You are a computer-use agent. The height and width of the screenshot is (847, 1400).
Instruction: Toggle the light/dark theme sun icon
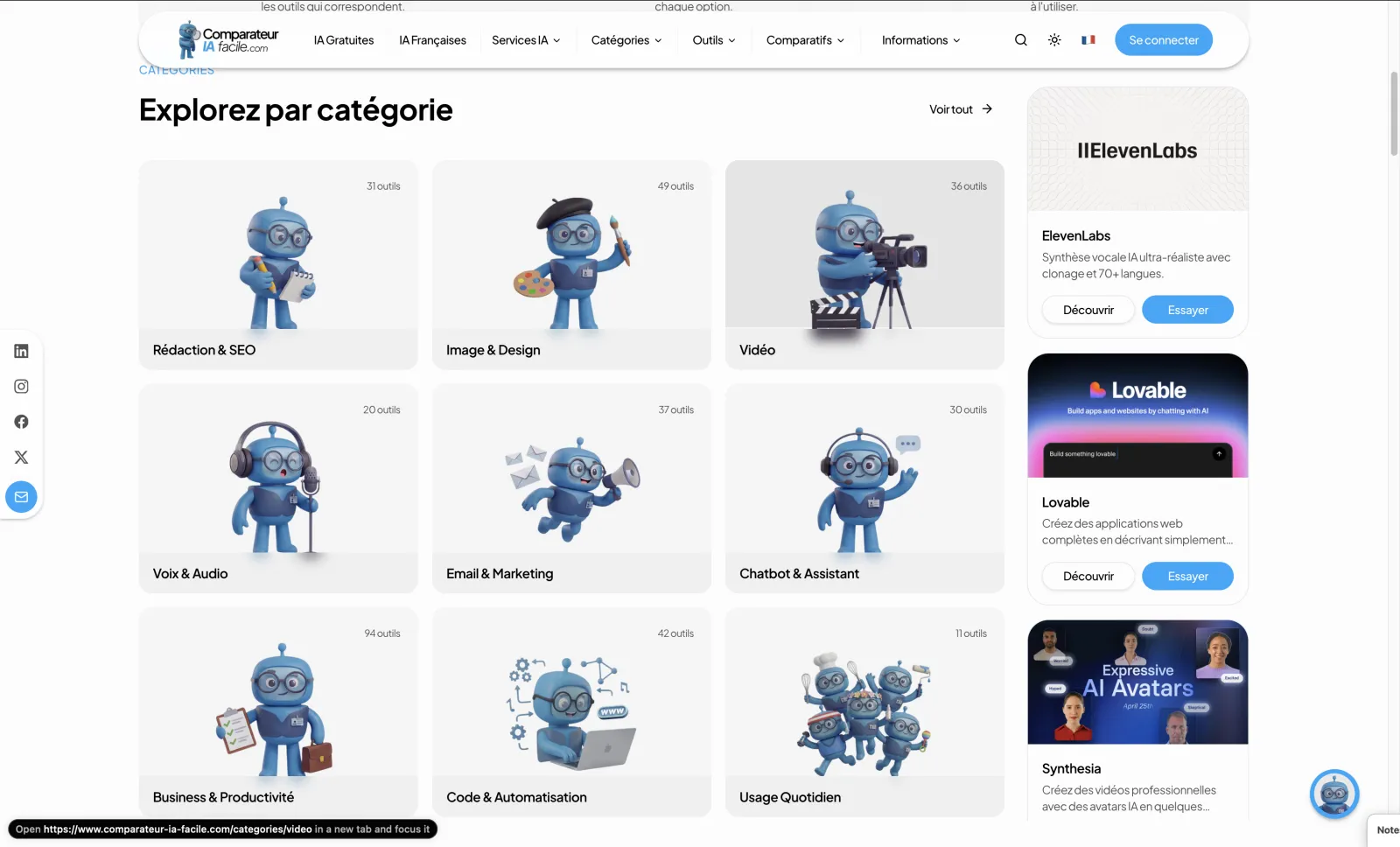[x=1054, y=40]
